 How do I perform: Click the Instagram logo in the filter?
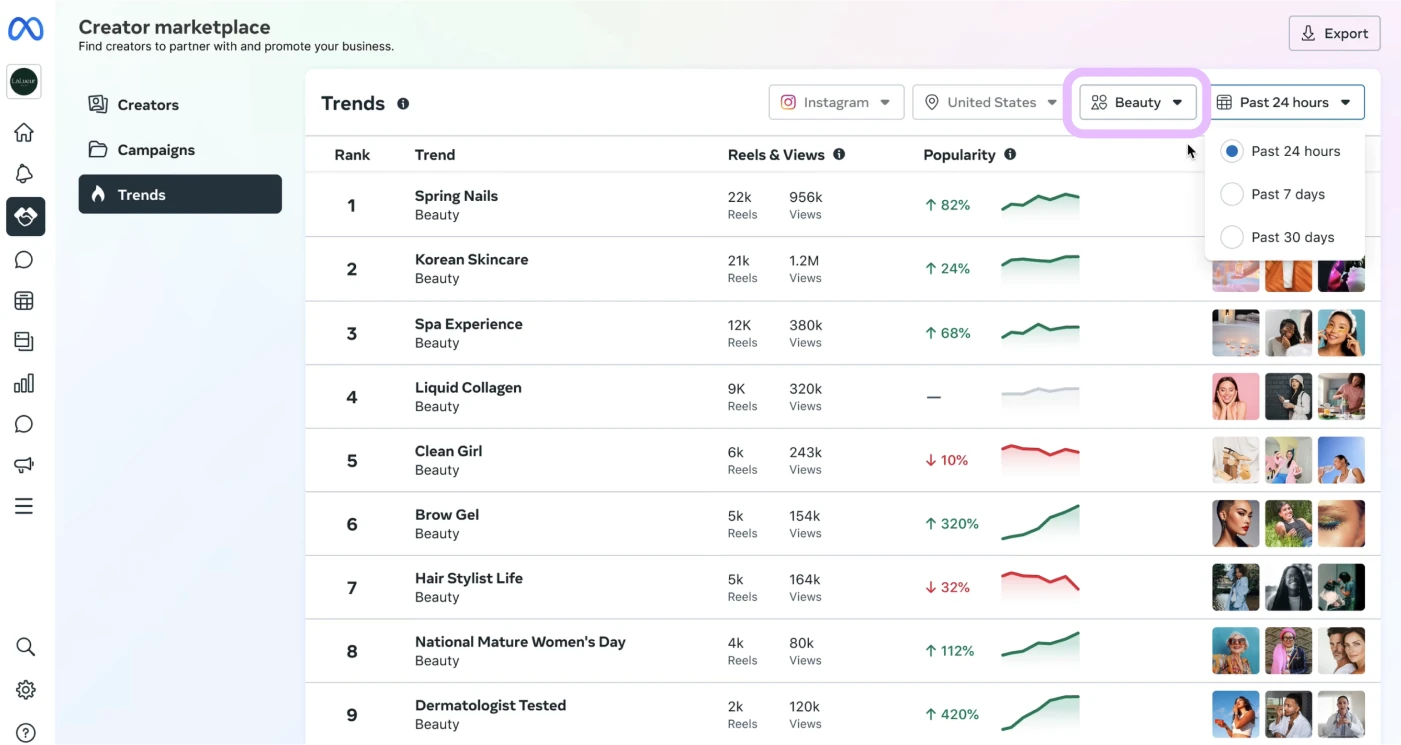(788, 102)
